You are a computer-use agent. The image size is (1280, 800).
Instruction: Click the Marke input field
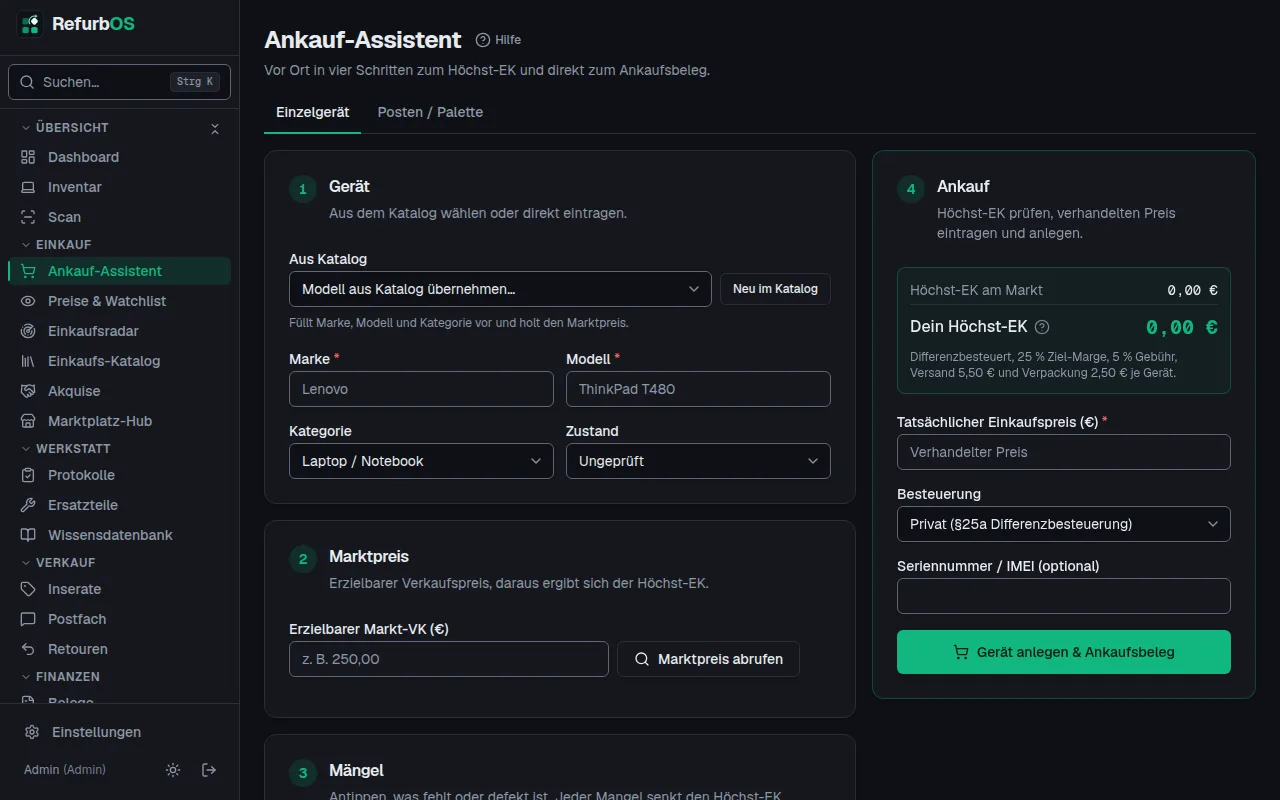tap(421, 389)
